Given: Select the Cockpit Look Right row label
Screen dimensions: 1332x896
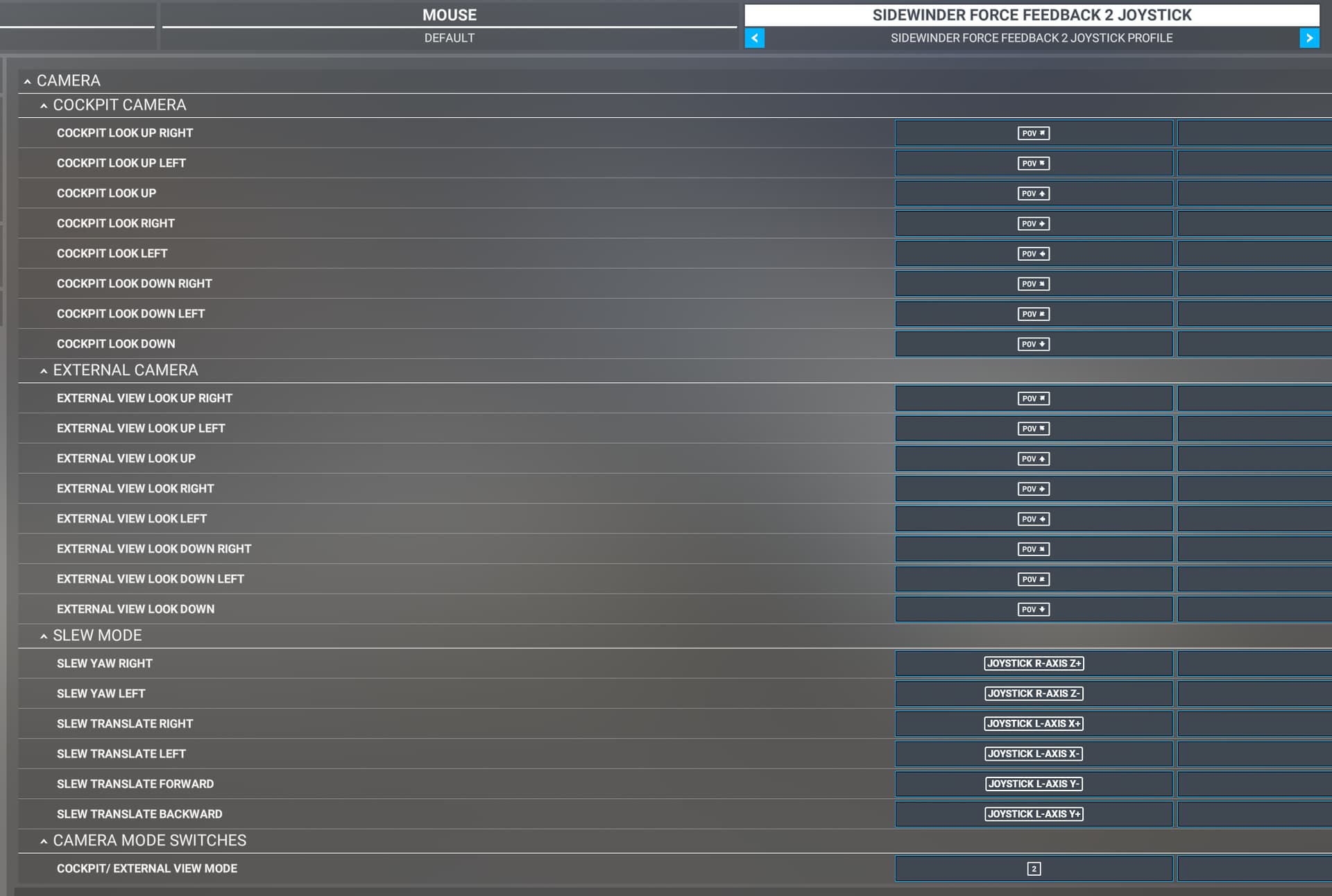Looking at the screenshot, I should pos(116,223).
